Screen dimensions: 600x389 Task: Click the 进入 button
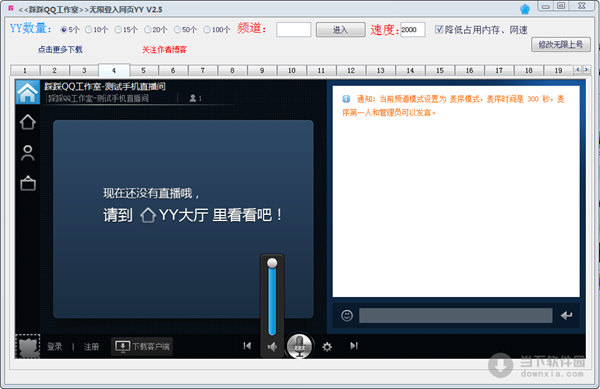[x=341, y=30]
